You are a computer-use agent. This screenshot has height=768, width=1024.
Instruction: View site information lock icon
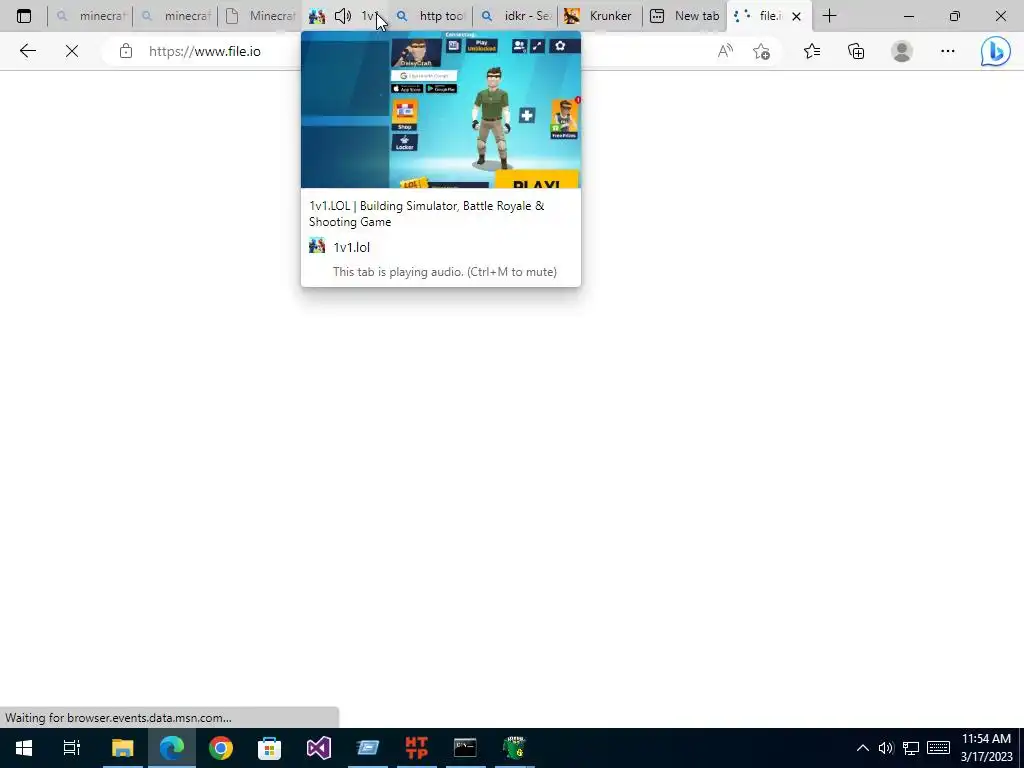[x=126, y=51]
